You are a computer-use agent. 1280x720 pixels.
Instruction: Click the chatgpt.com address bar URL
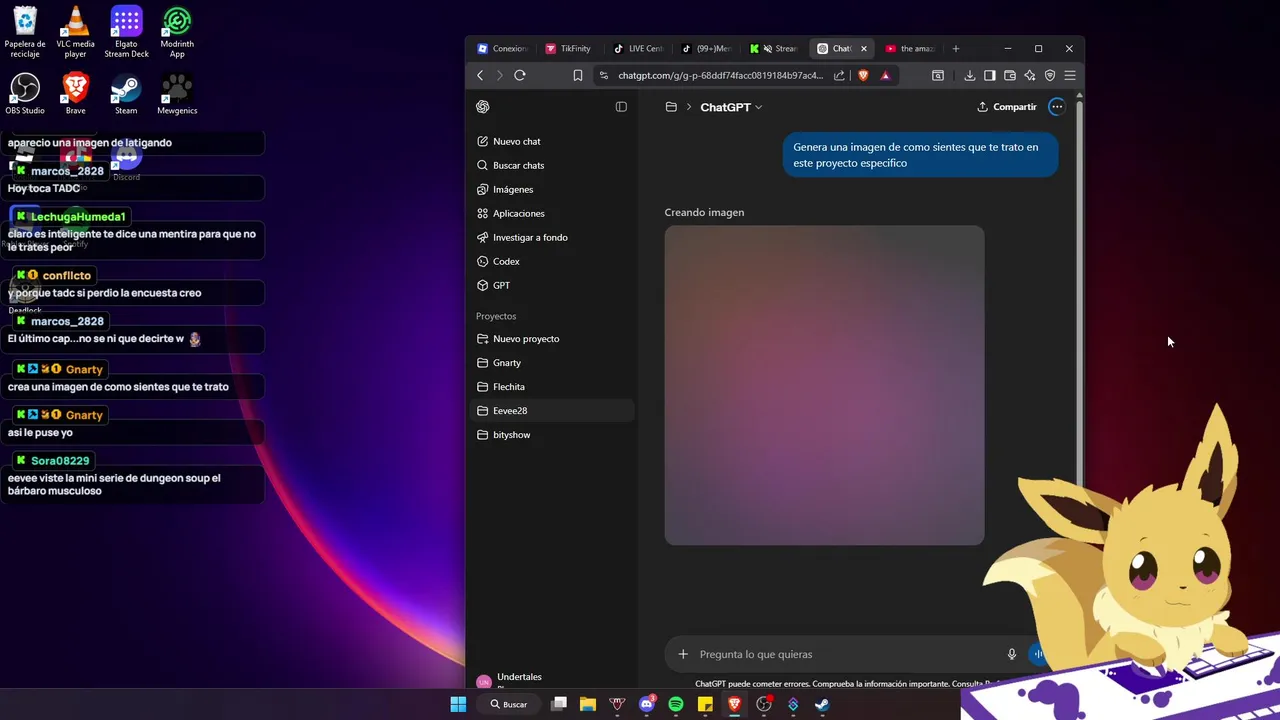[x=720, y=75]
